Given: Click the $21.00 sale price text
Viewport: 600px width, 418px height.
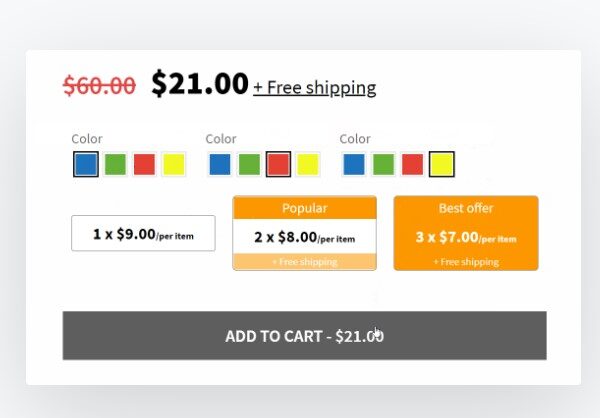Looking at the screenshot, I should (200, 83).
